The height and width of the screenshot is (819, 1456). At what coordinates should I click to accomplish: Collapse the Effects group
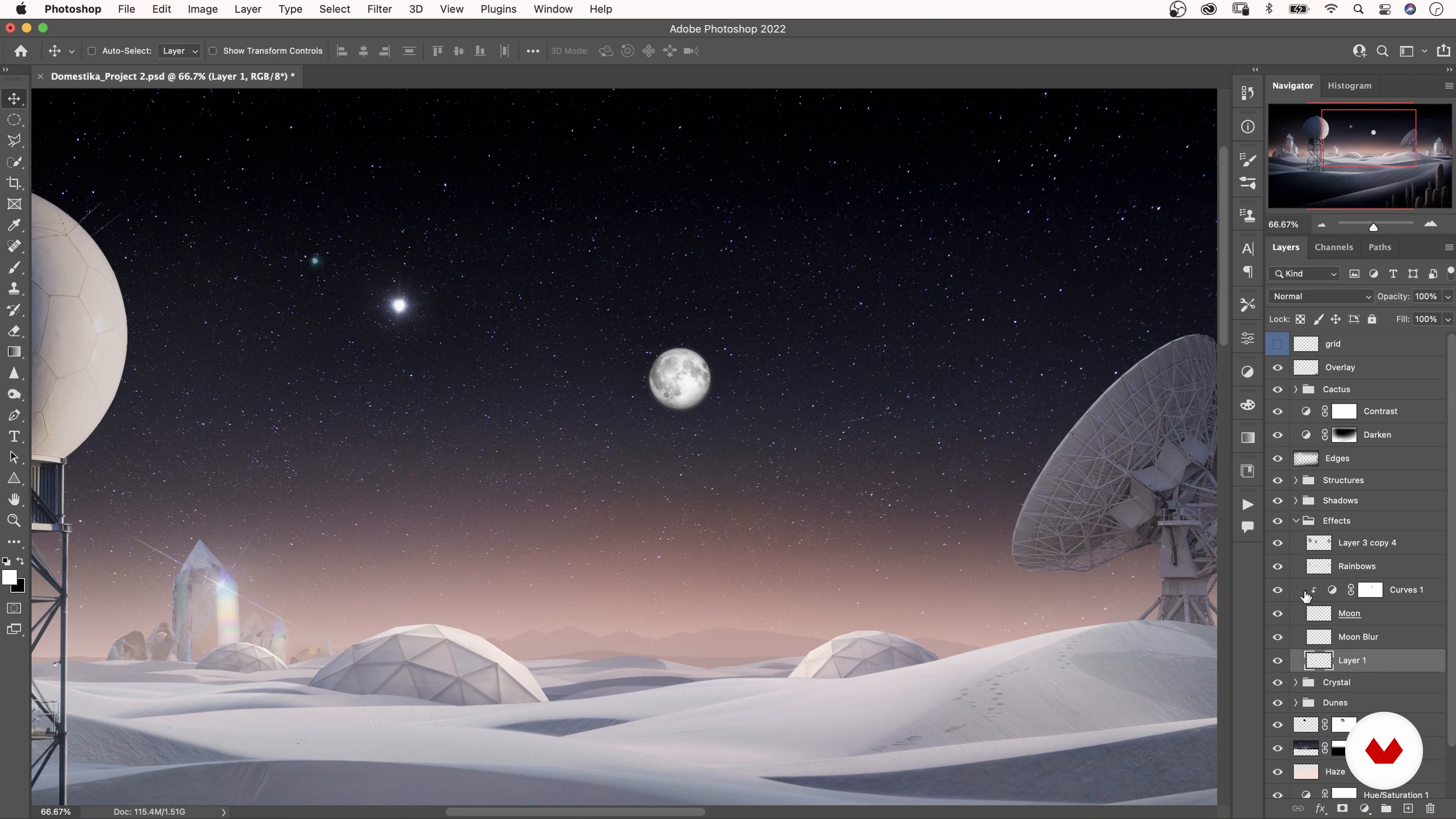pos(1296,521)
